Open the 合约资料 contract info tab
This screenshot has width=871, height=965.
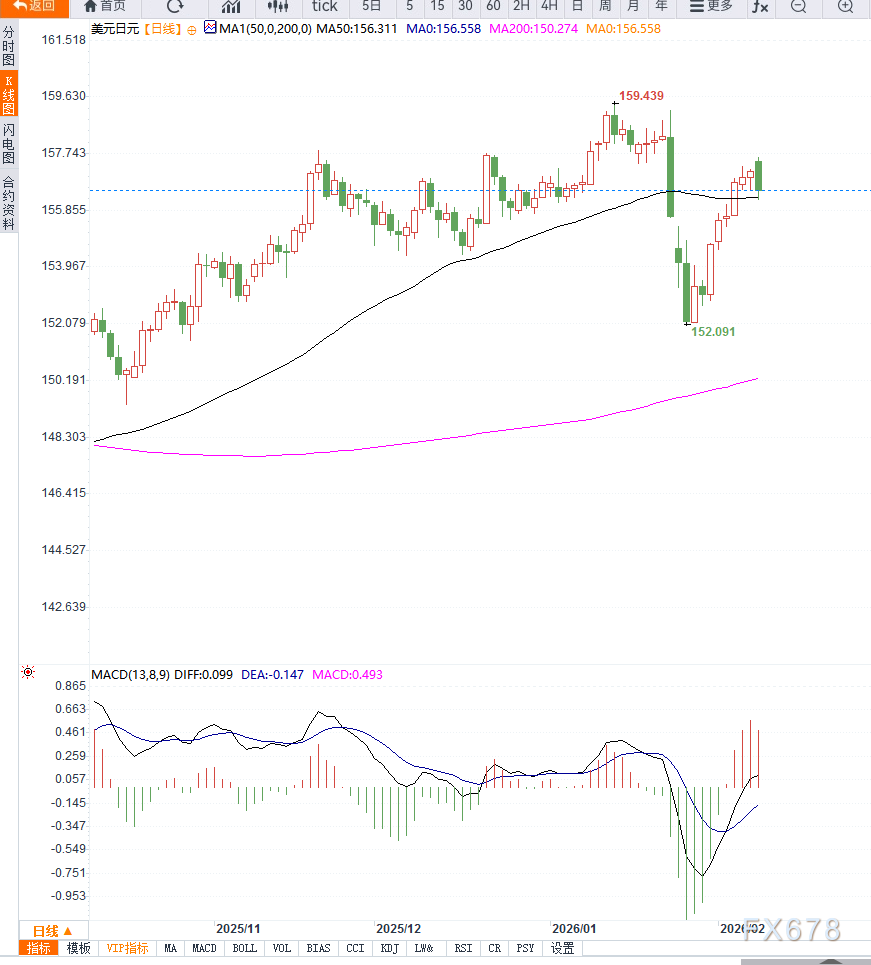tap(9, 203)
